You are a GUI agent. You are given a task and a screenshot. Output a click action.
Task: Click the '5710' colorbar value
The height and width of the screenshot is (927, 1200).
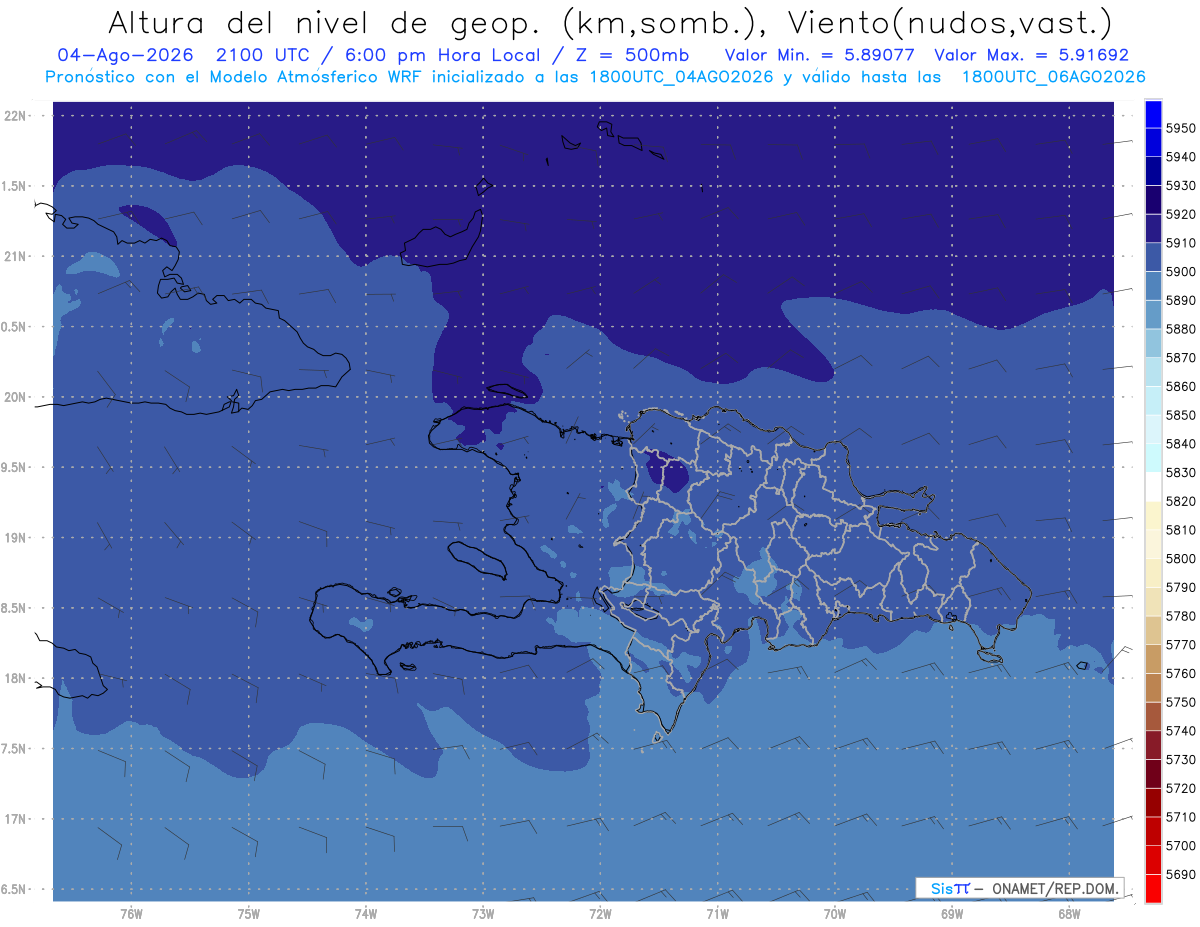click(1180, 817)
